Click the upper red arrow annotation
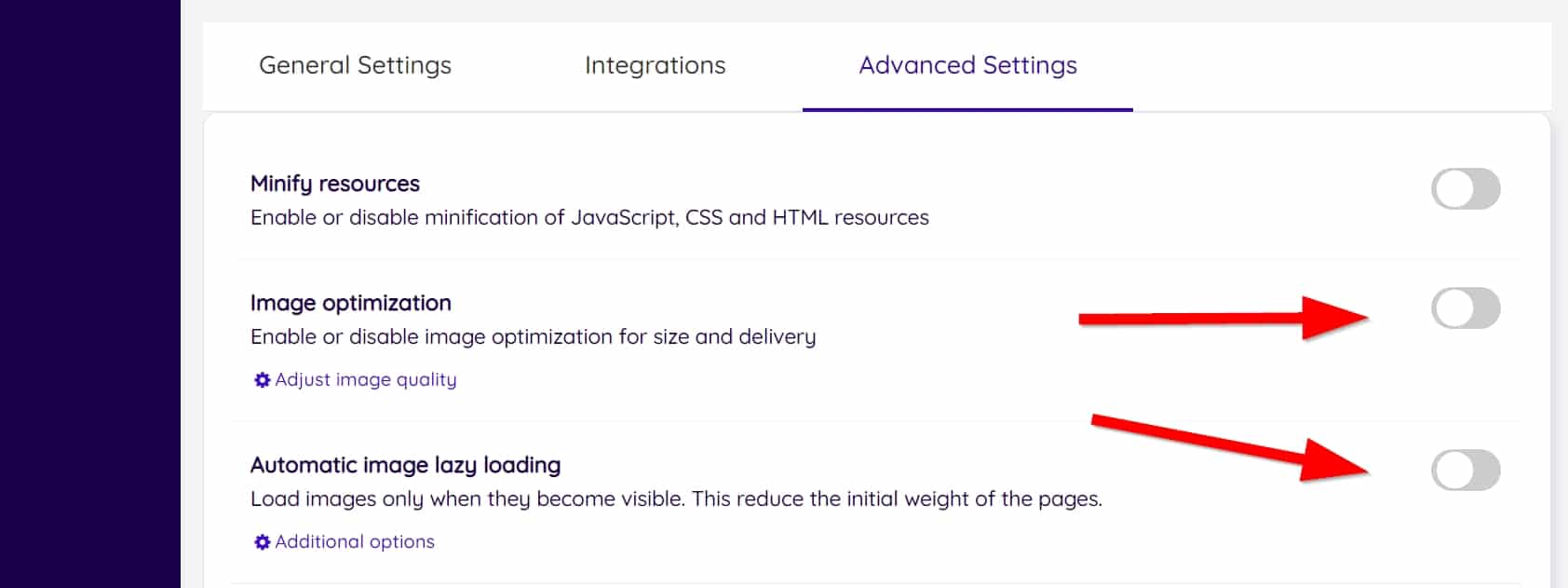 click(x=1220, y=319)
